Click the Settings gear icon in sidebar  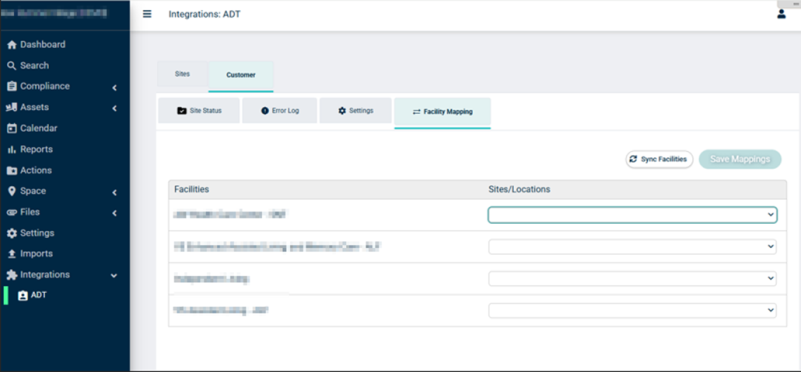12,233
